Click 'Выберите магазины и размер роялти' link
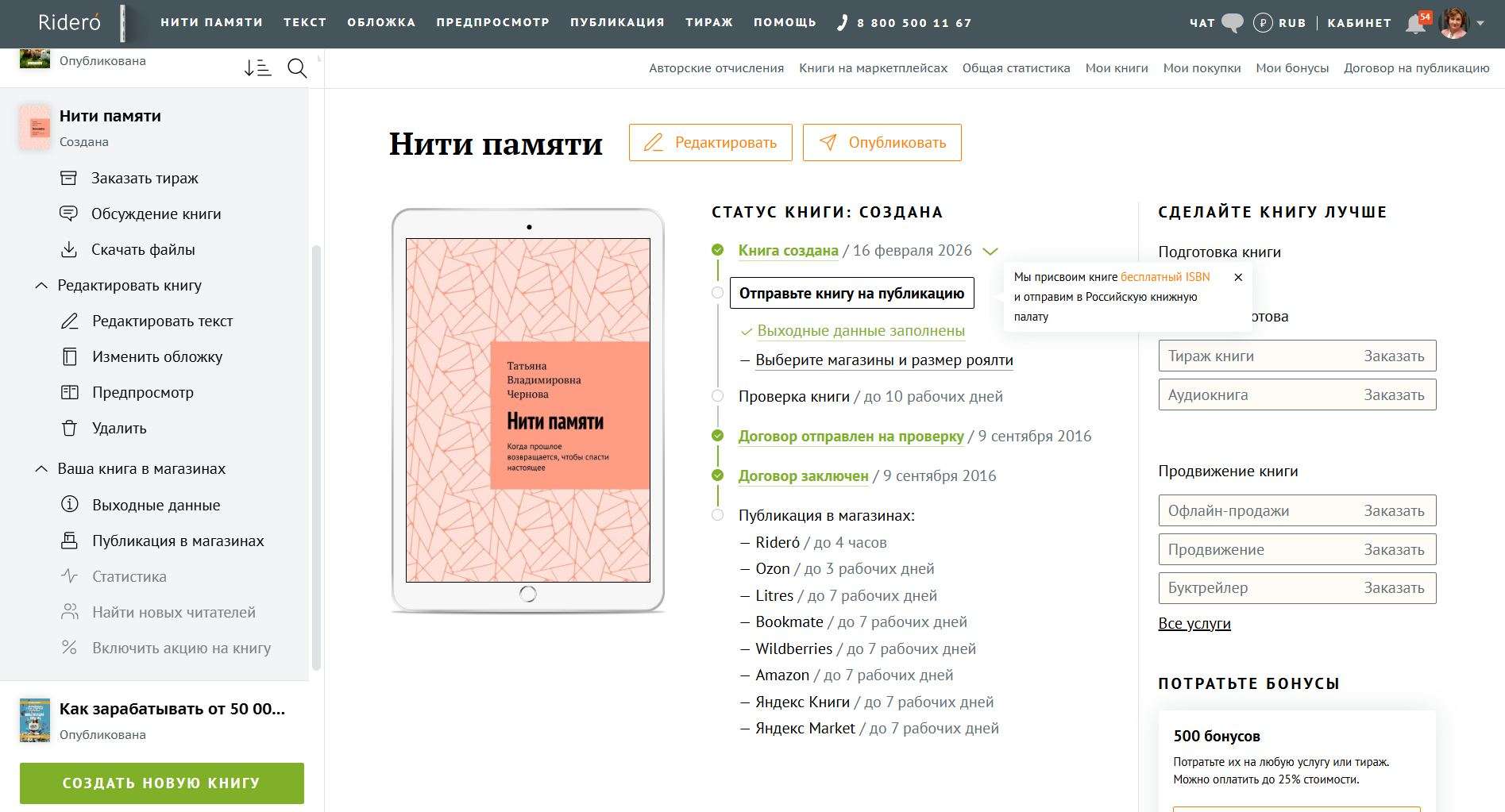This screenshot has width=1505, height=812. (884, 360)
